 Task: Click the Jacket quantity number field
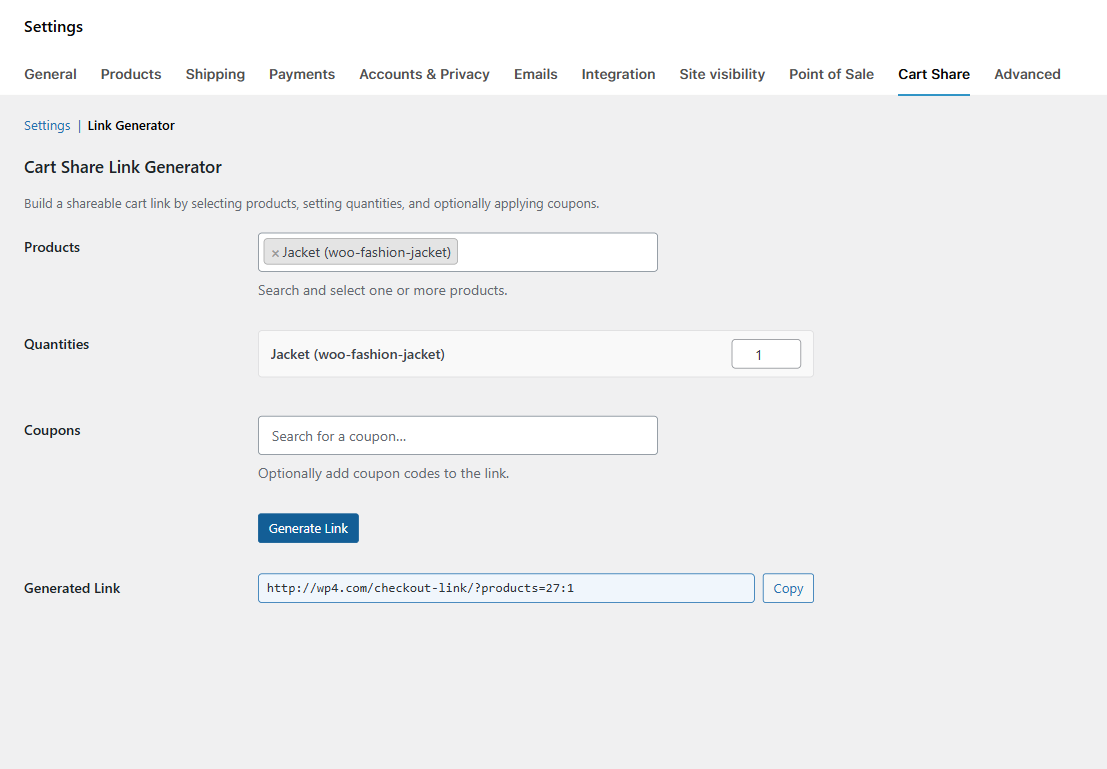(766, 354)
